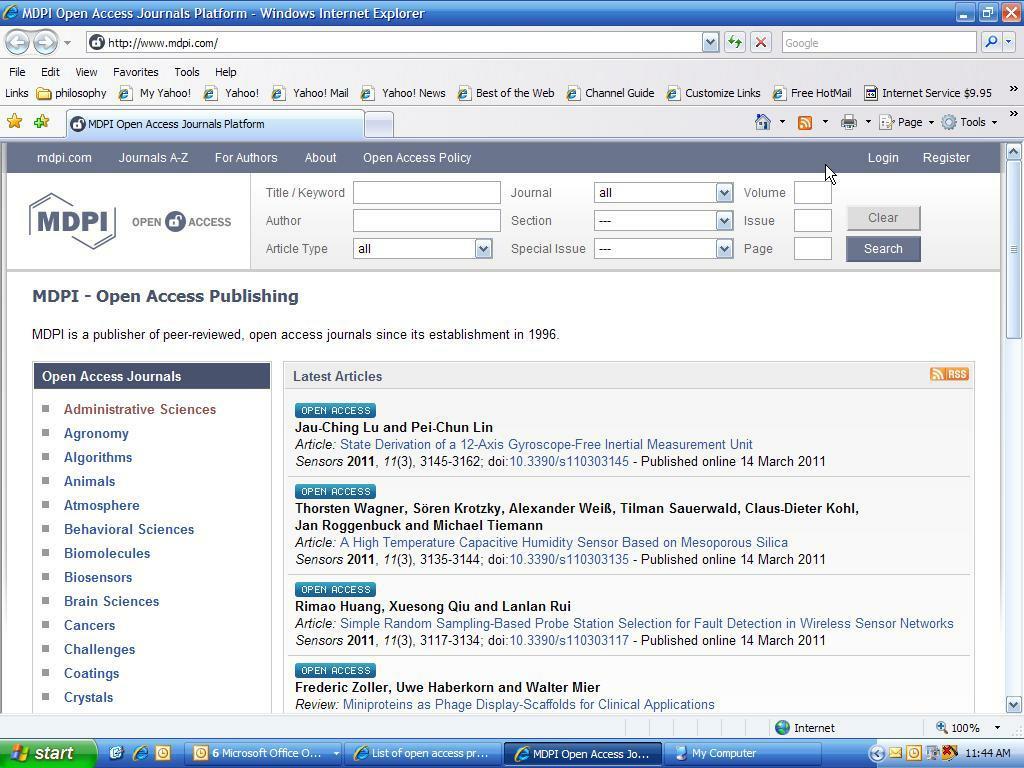The height and width of the screenshot is (768, 1024).
Task: Expand the Page menu dropdown in toolbar
Action: click(931, 122)
